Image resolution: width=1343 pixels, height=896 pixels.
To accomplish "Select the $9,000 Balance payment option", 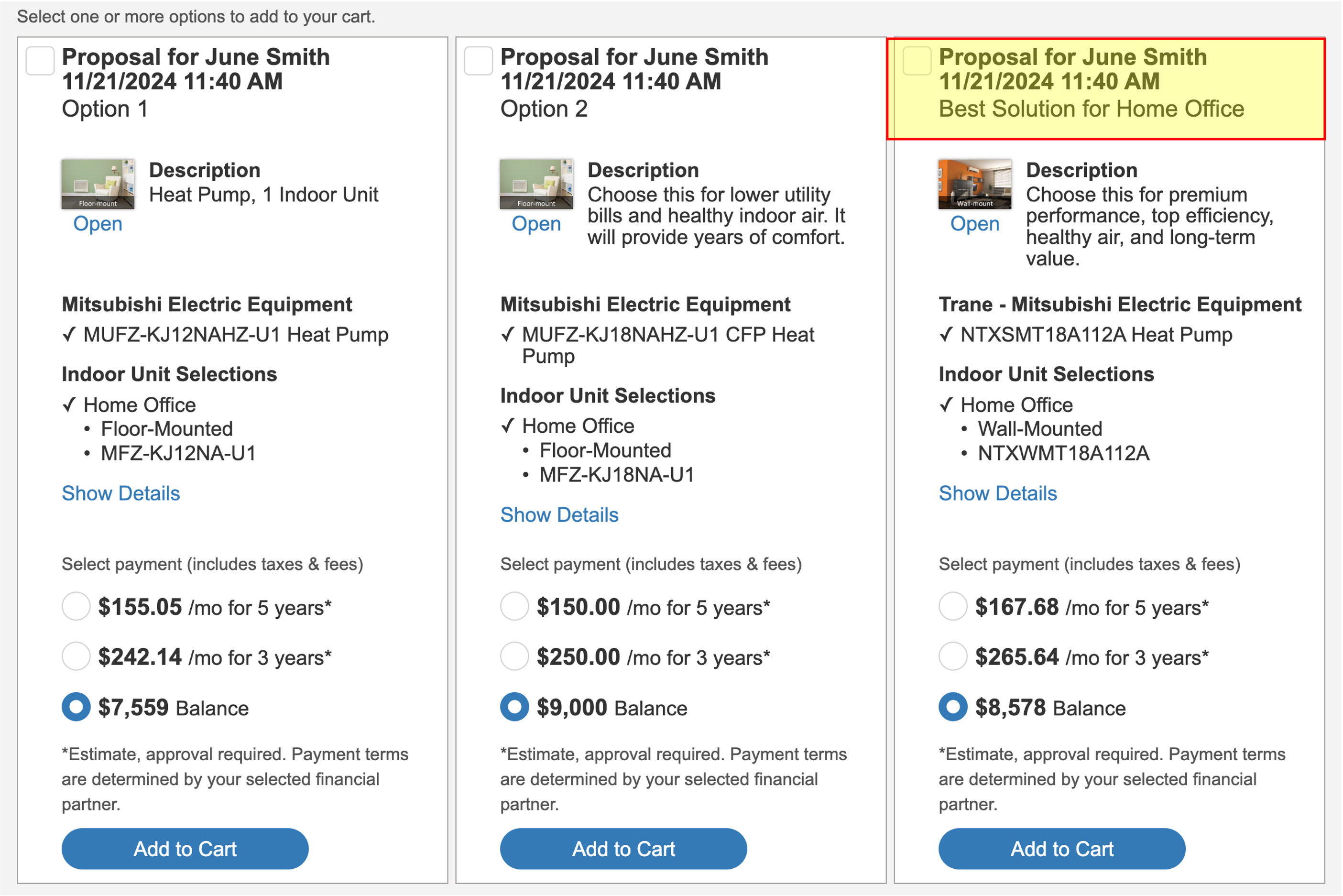I will (x=515, y=708).
